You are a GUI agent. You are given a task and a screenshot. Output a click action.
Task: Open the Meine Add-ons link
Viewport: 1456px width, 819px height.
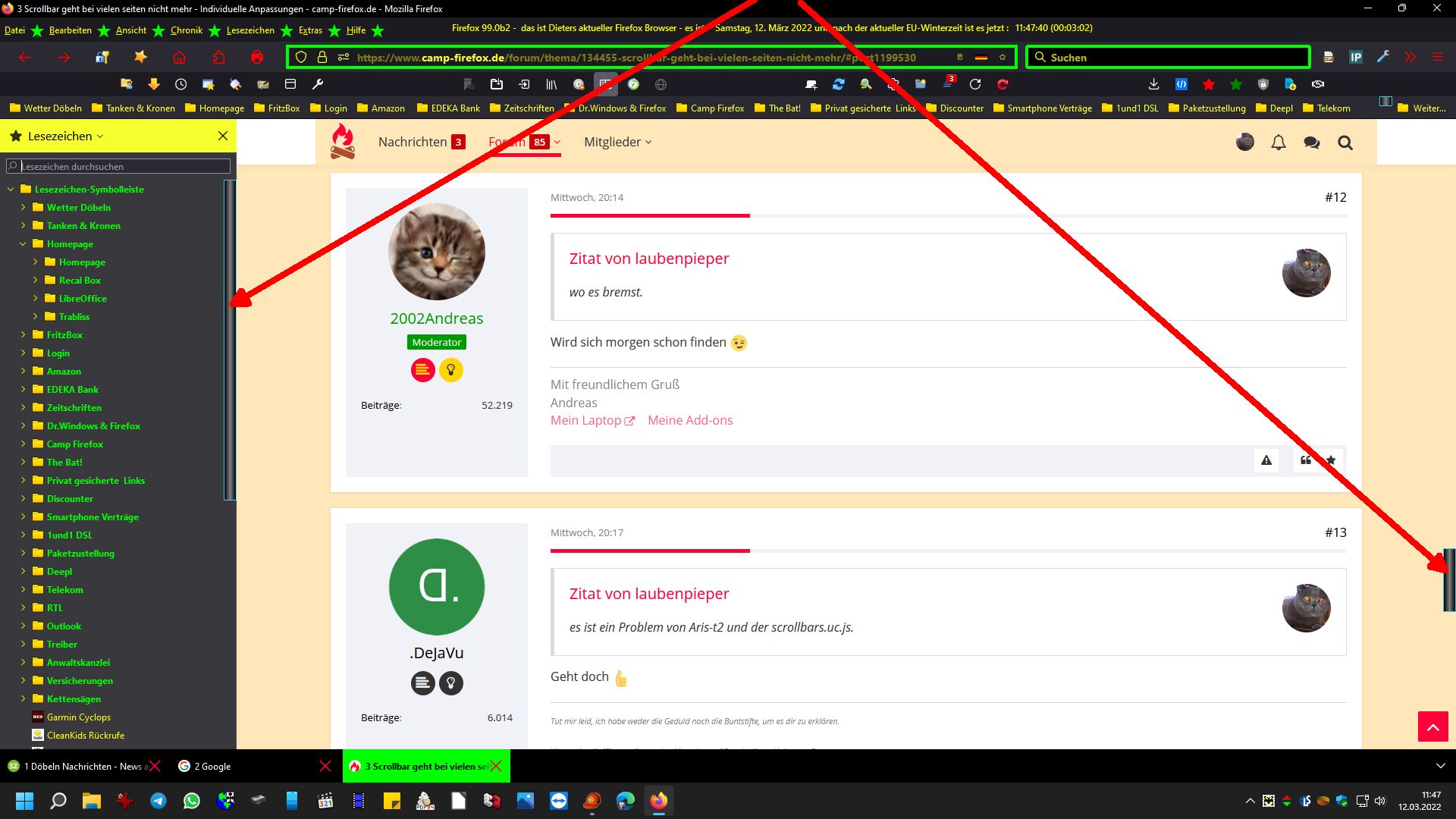tap(689, 420)
